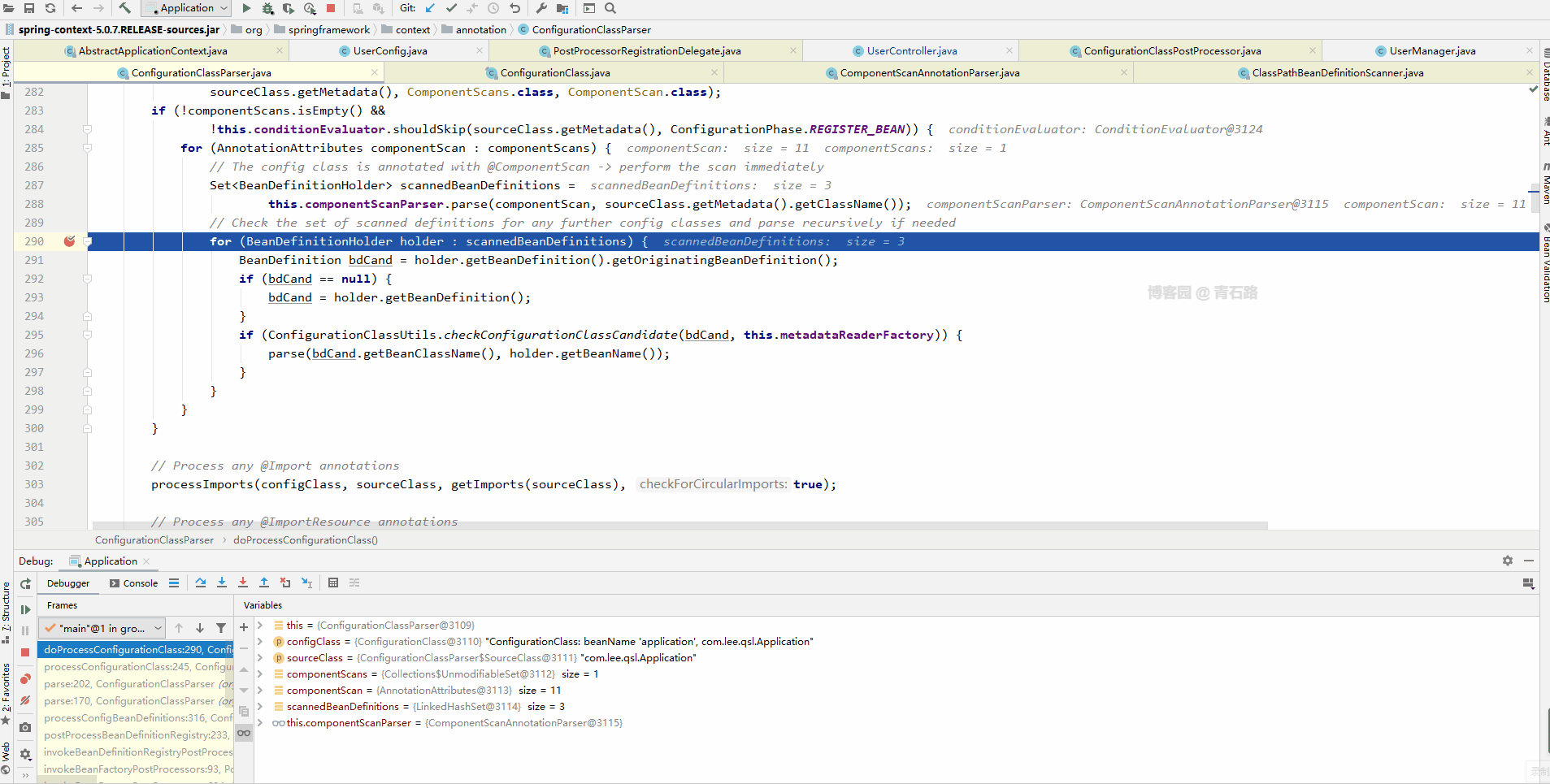This screenshot has width=1550, height=784.
Task: Open the Console tab in Debug panel
Action: tap(134, 583)
